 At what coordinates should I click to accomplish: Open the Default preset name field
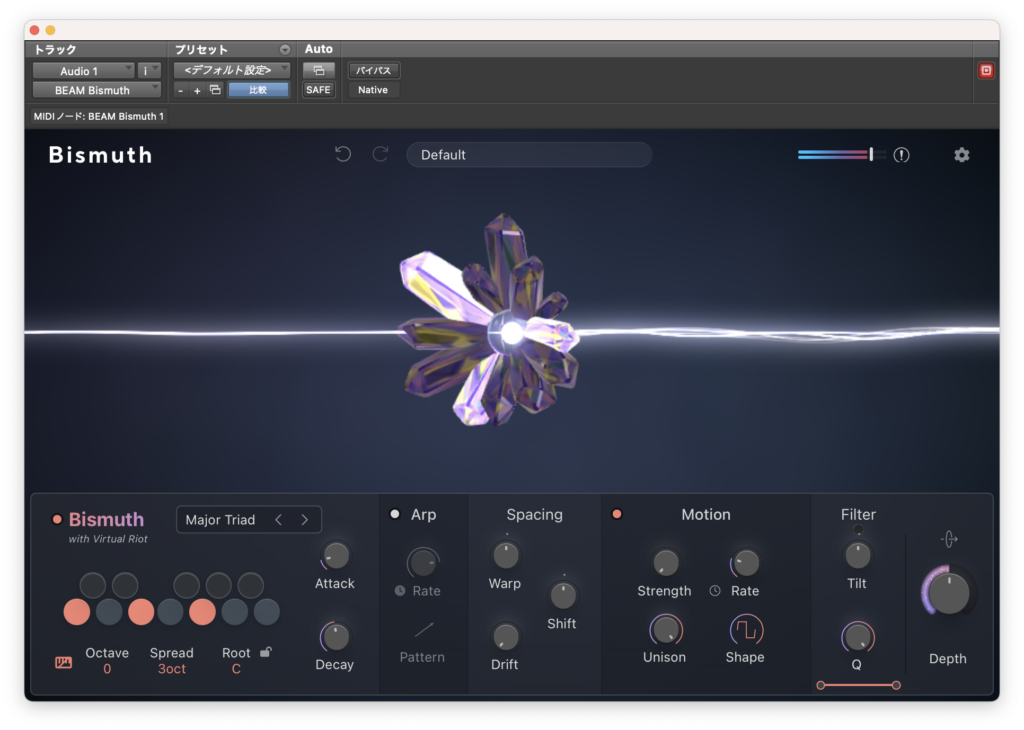[529, 155]
